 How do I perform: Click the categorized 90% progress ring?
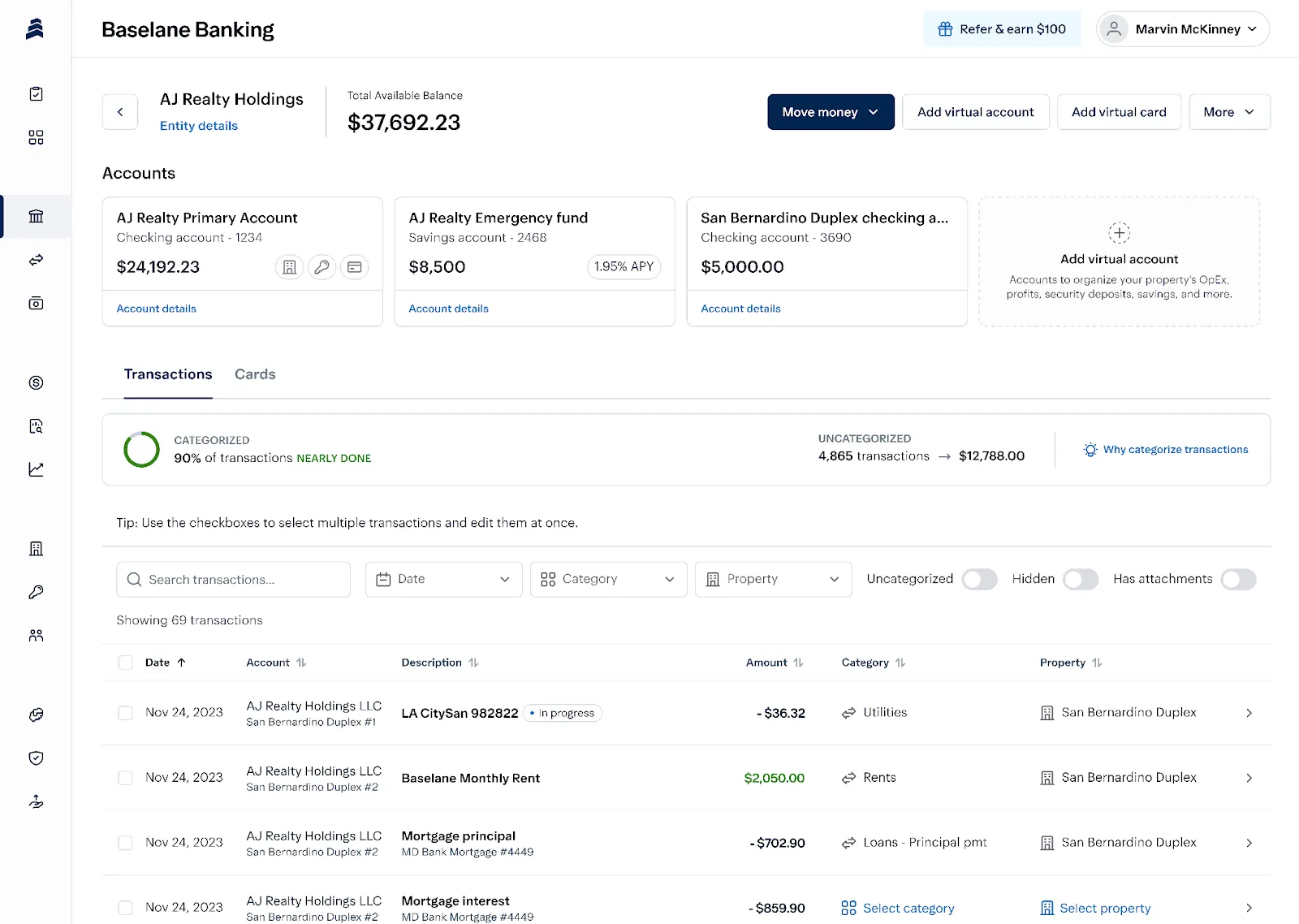pos(141,450)
